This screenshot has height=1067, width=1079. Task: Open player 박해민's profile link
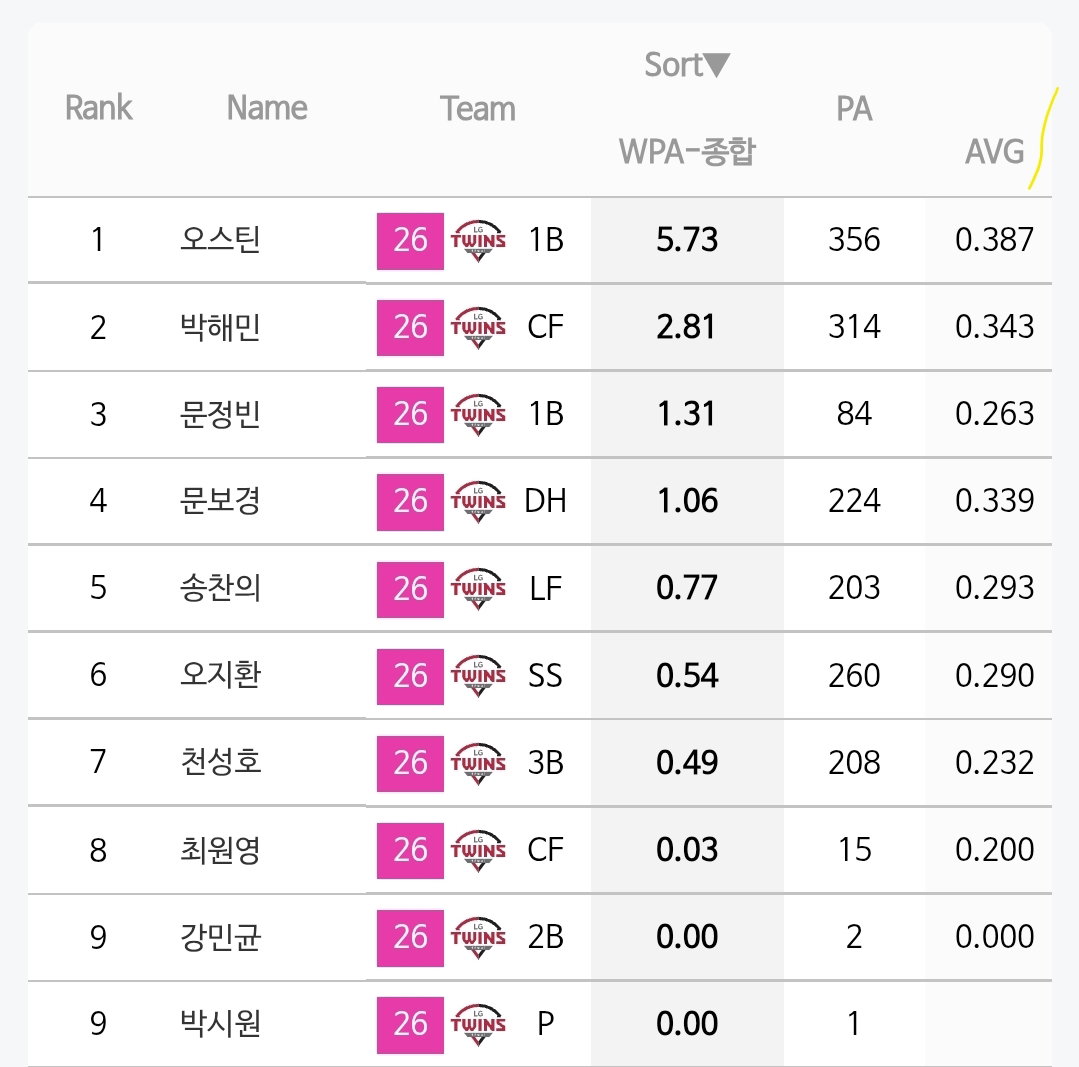click(x=220, y=327)
